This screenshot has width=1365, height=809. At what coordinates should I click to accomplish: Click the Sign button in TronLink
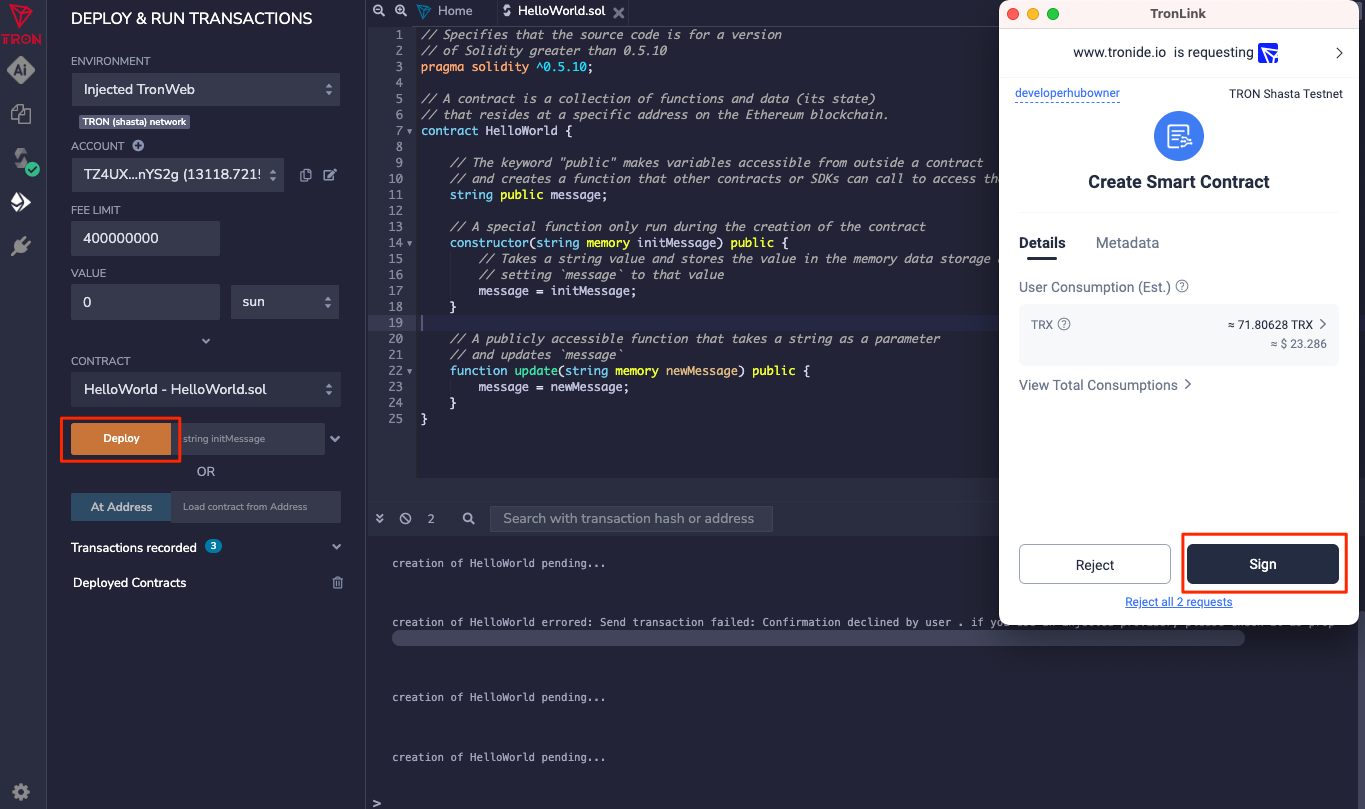pyautogui.click(x=1262, y=564)
